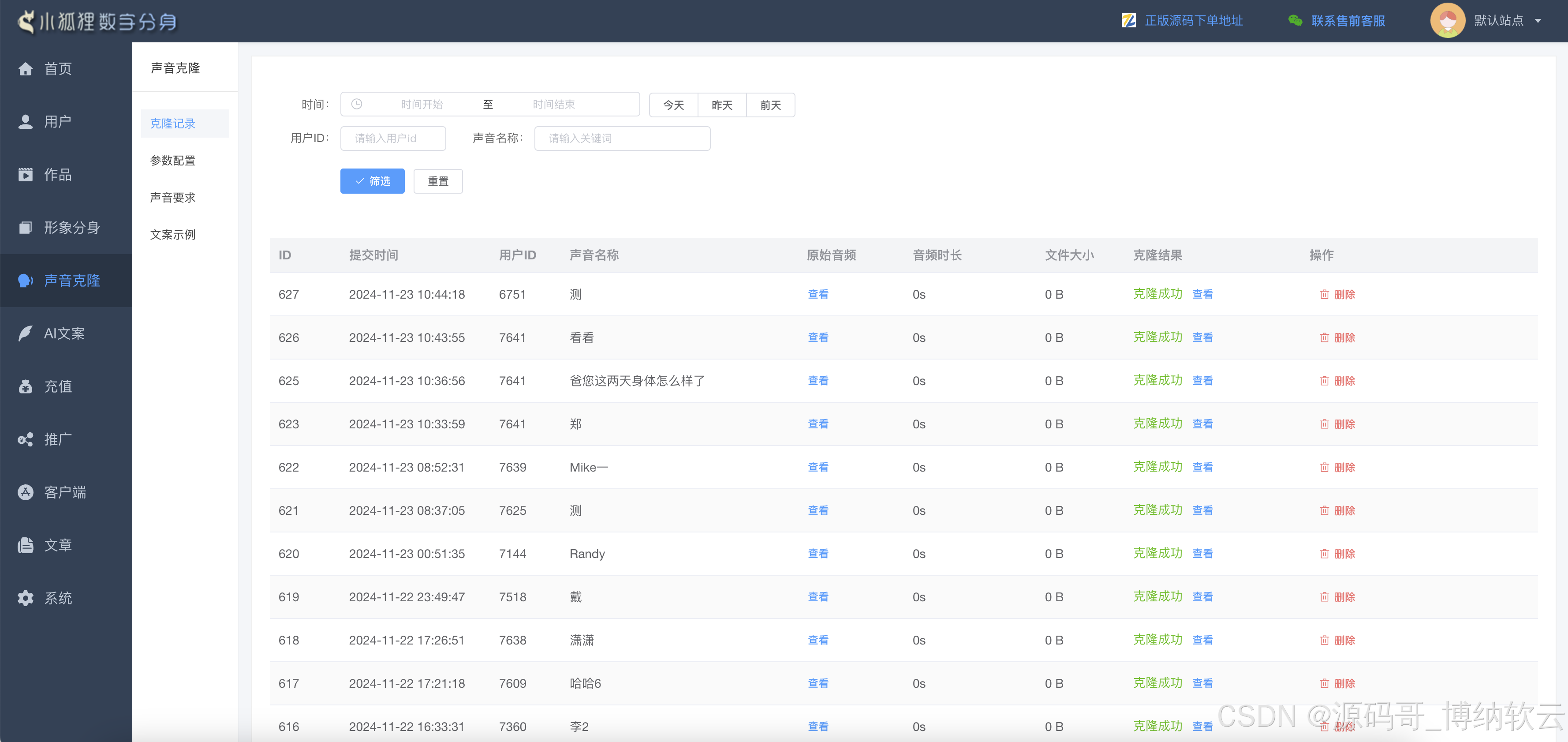Focus the 用户ID input field
Viewport: 1568px width, 742px height.
[392, 138]
